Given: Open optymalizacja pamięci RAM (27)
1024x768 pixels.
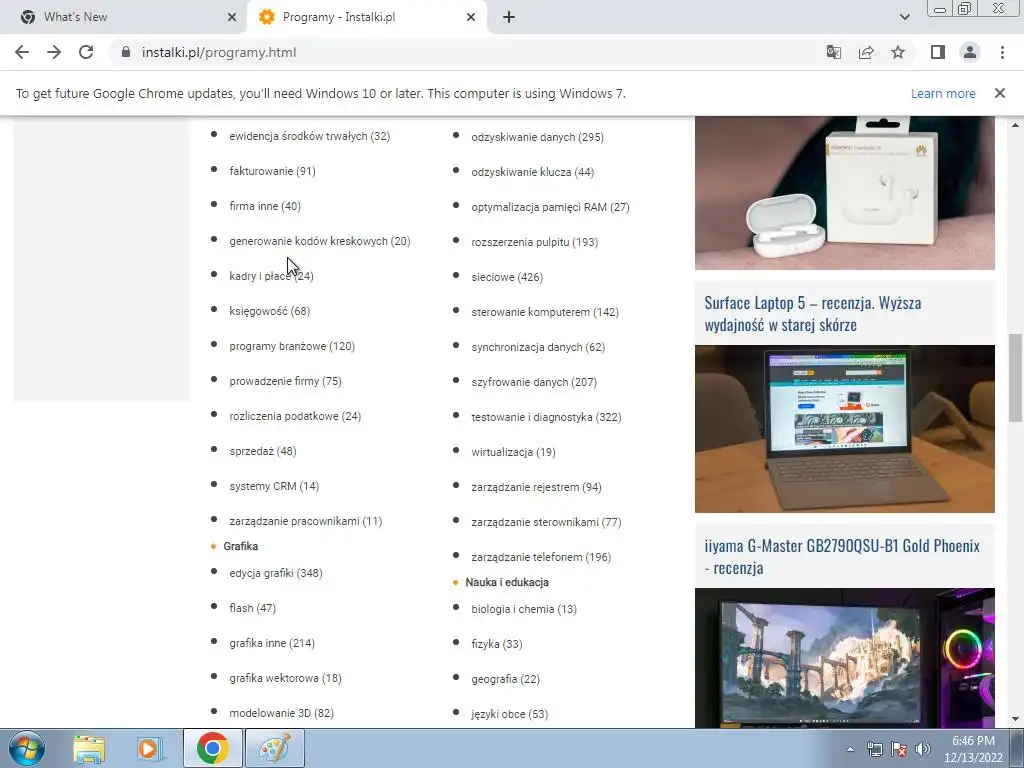Looking at the screenshot, I should click(551, 207).
